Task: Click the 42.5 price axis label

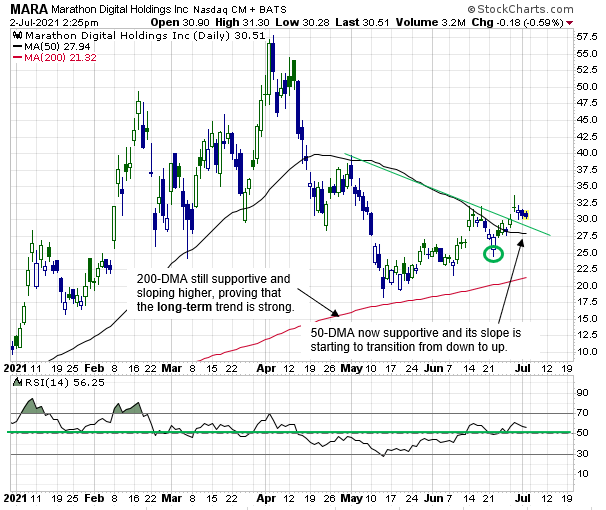Action: point(587,136)
